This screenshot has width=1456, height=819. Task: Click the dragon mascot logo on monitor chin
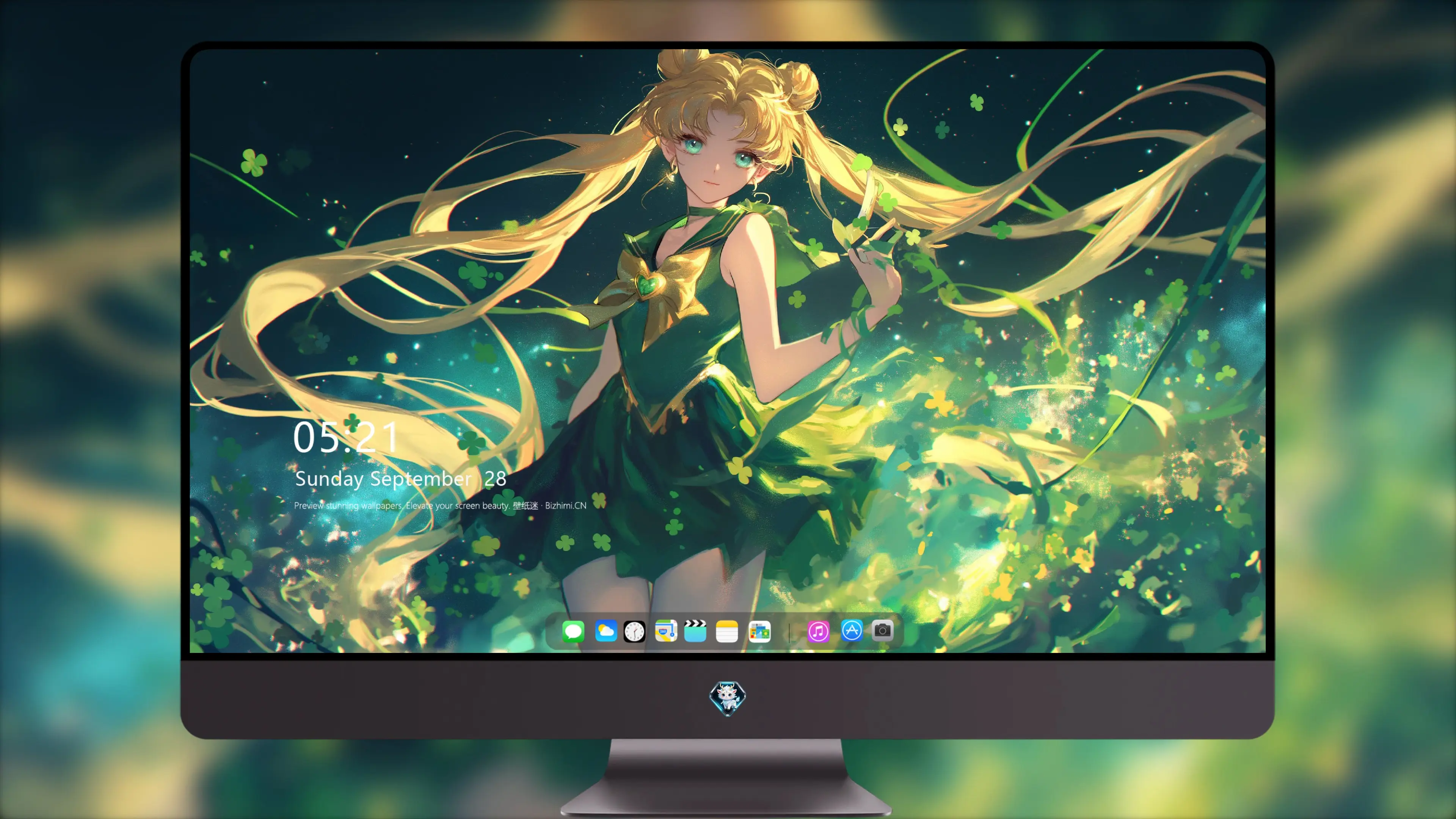coord(728,698)
